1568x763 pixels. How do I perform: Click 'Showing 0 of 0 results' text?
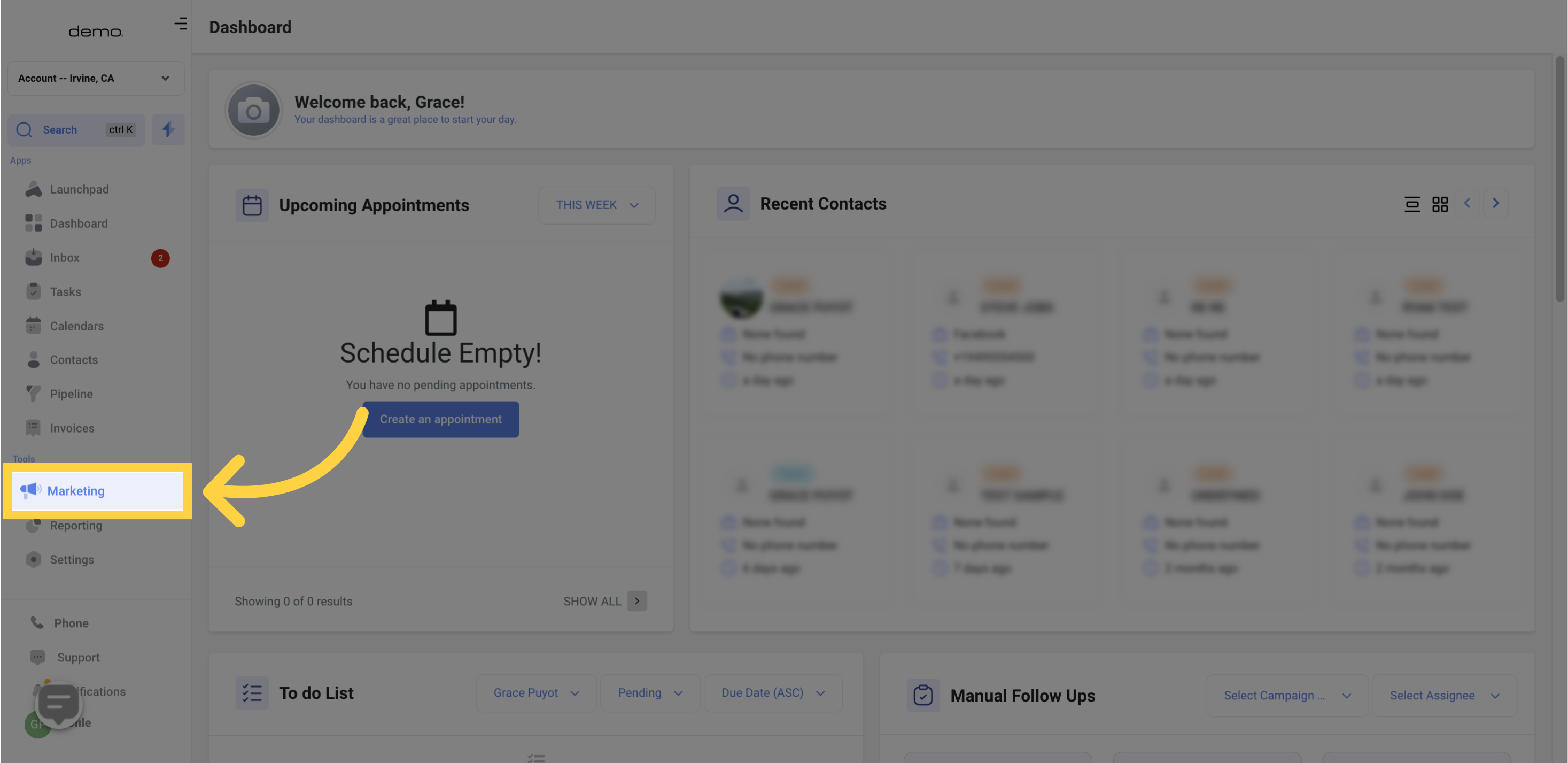(x=293, y=601)
